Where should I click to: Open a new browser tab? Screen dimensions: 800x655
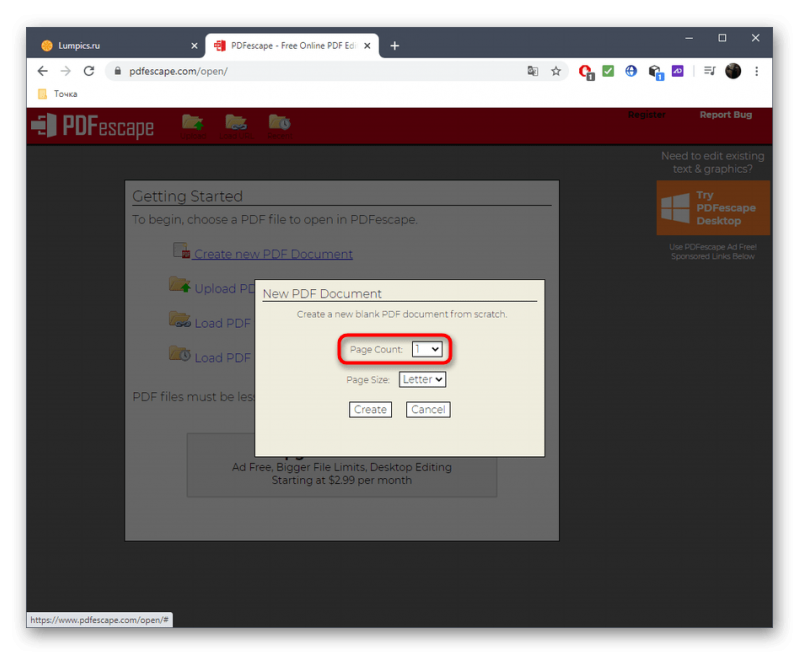[x=394, y=46]
